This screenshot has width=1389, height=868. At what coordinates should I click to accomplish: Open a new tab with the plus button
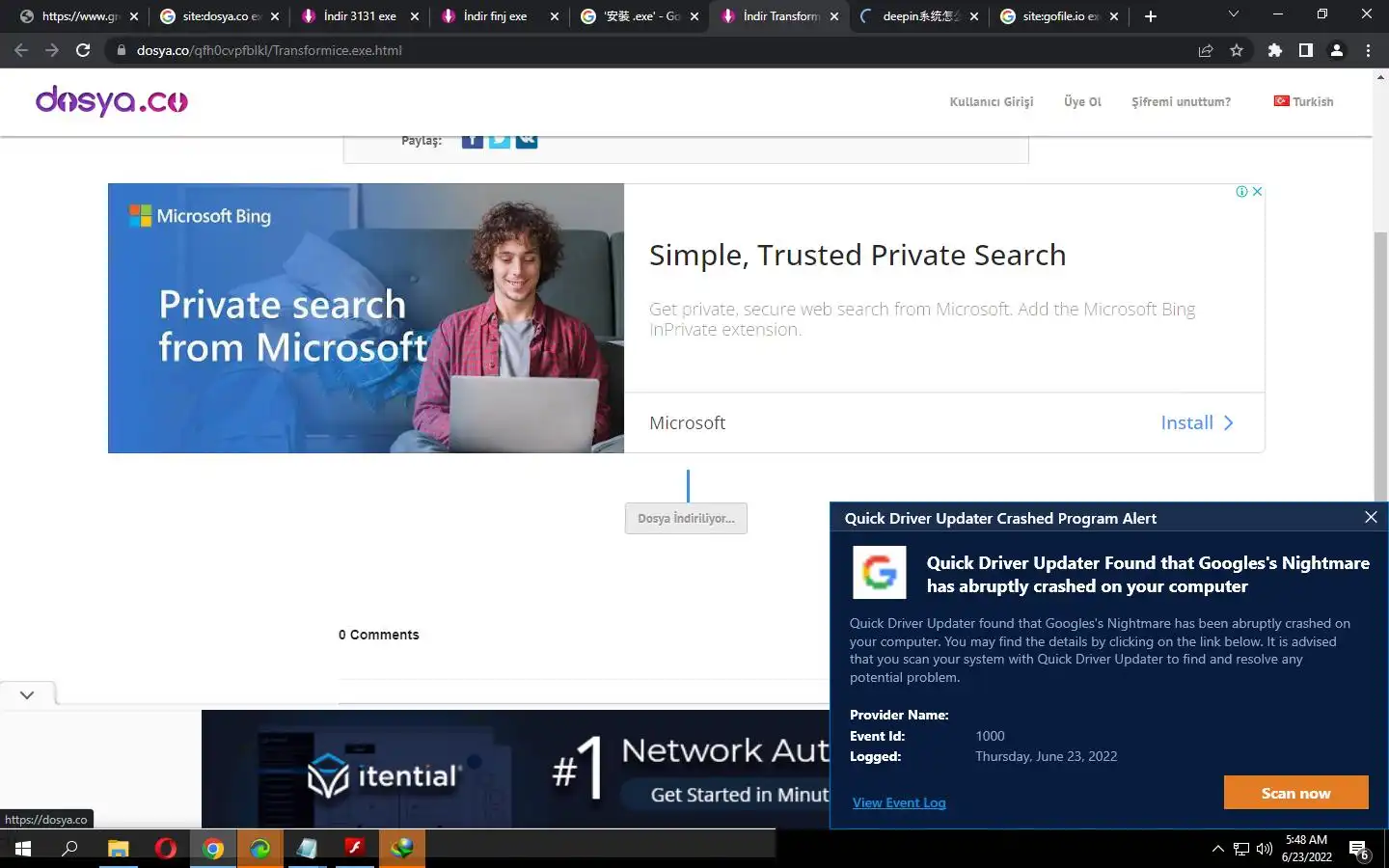pyautogui.click(x=1150, y=16)
